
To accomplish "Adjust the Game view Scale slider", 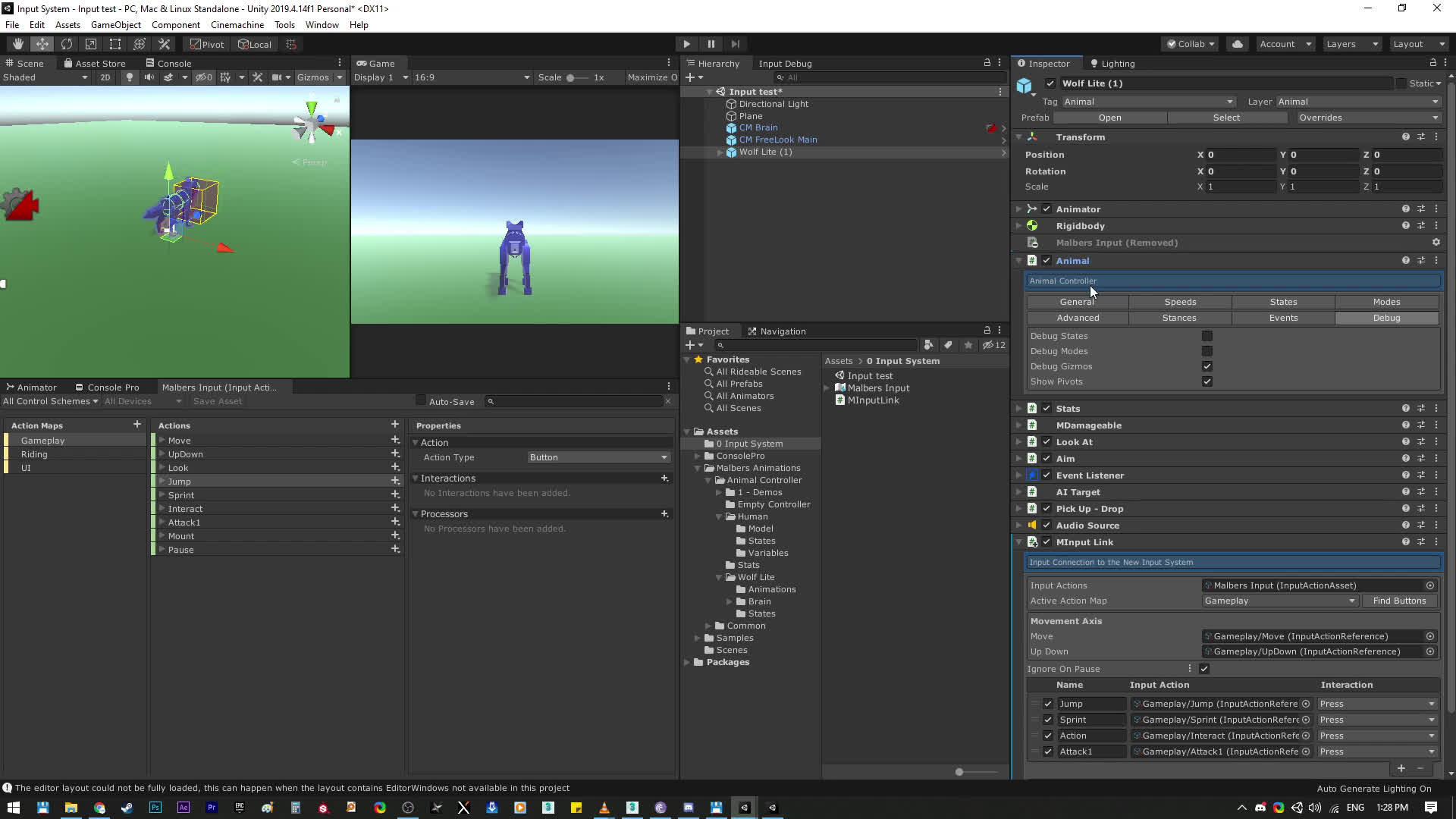I will pyautogui.click(x=571, y=77).
